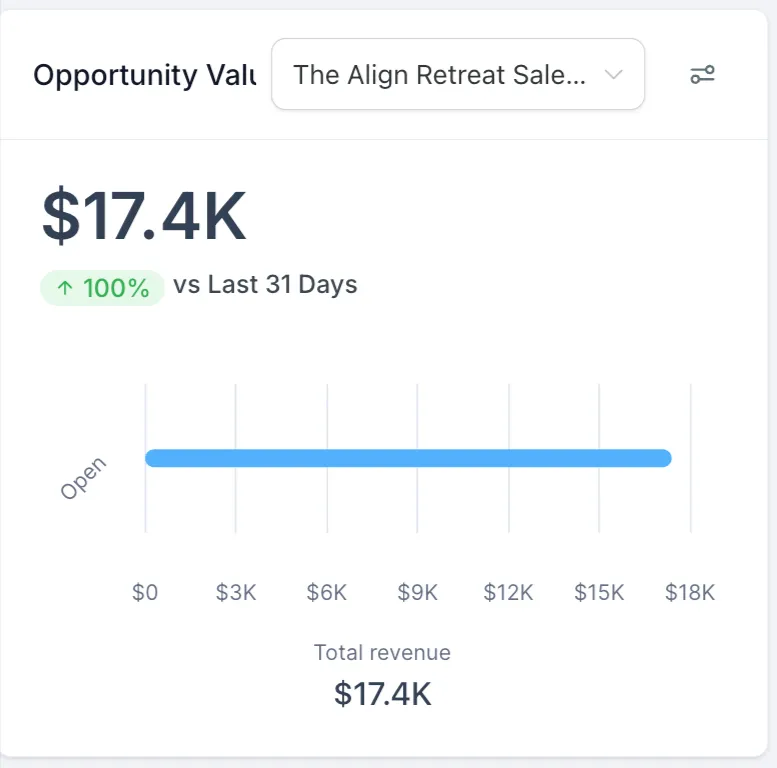
Task: Click the $17.4K total revenue figure
Action: 382,693
